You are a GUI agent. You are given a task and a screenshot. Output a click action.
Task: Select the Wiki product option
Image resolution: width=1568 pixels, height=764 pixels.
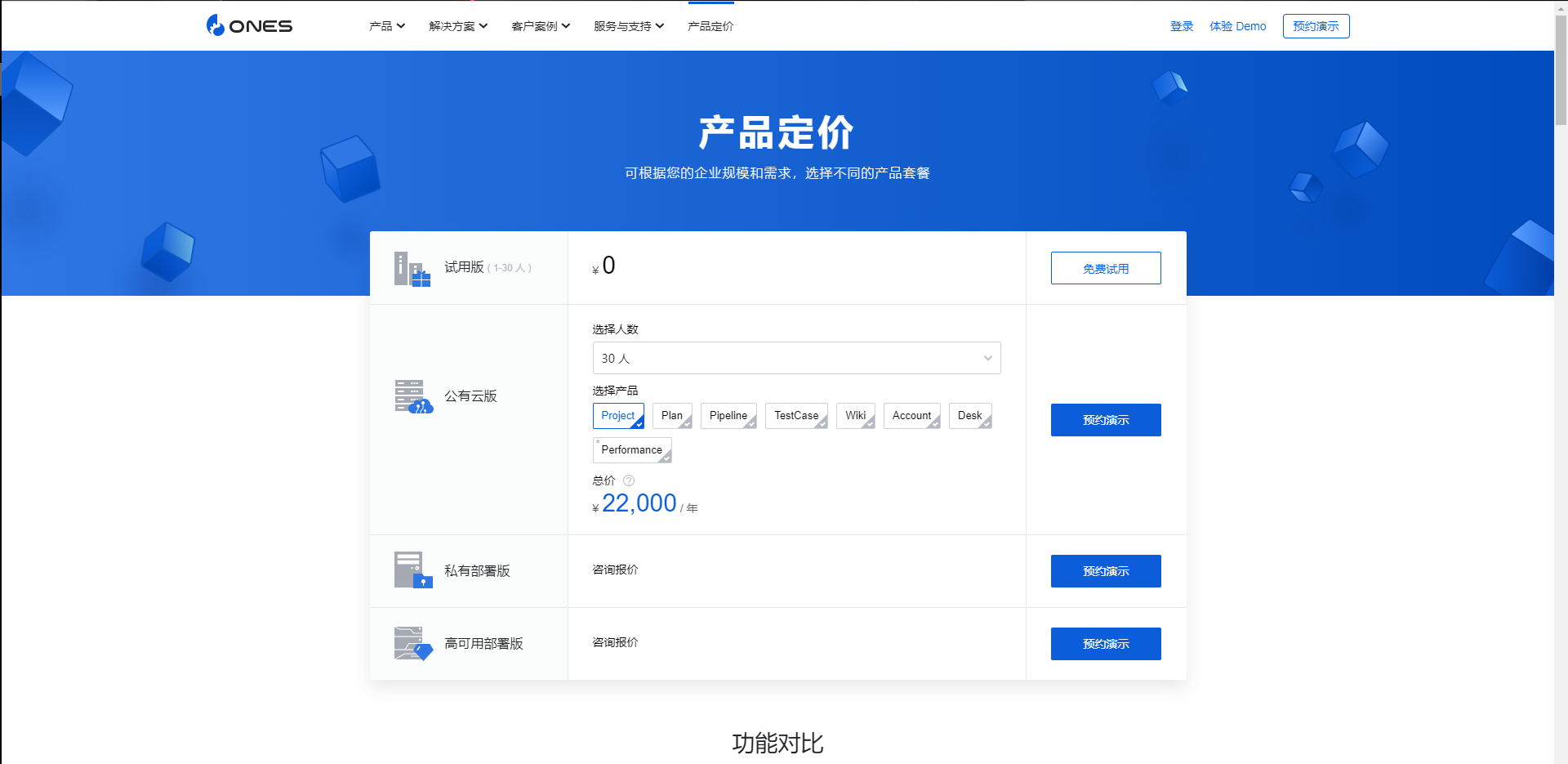pos(854,416)
